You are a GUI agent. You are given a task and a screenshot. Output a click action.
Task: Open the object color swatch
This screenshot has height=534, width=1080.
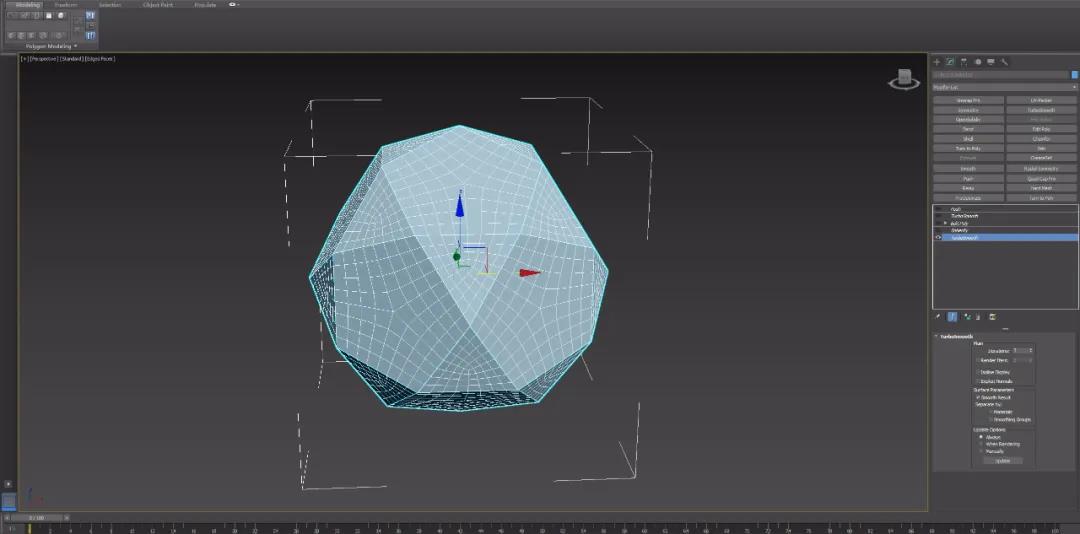coord(1074,74)
